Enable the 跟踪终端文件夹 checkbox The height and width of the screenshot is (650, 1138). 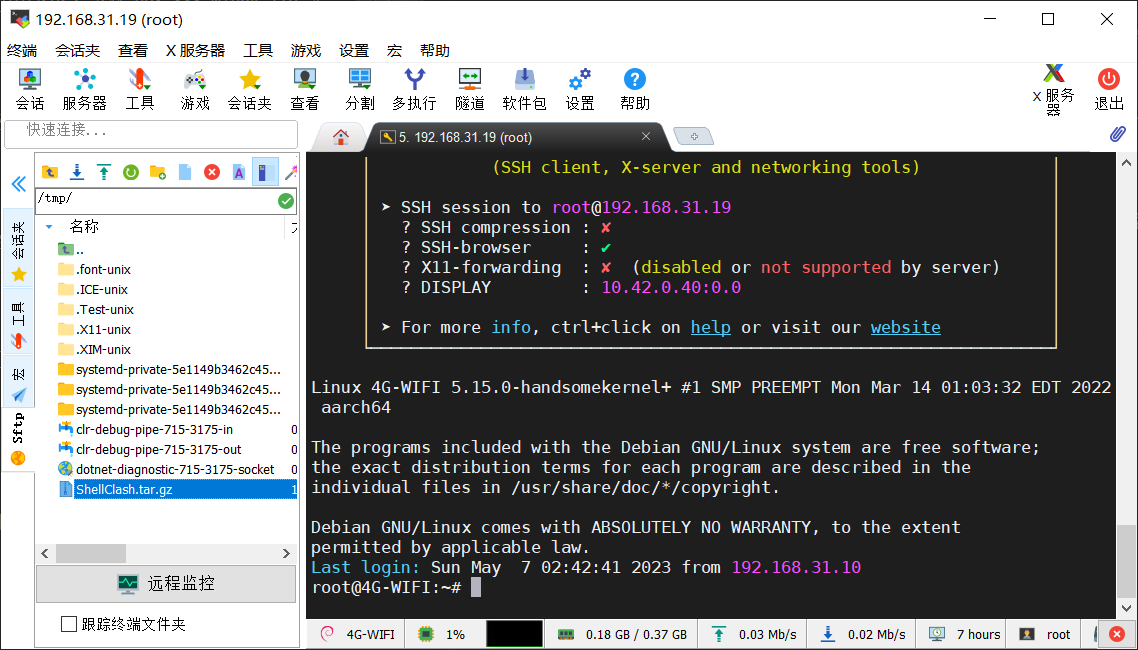pos(69,624)
